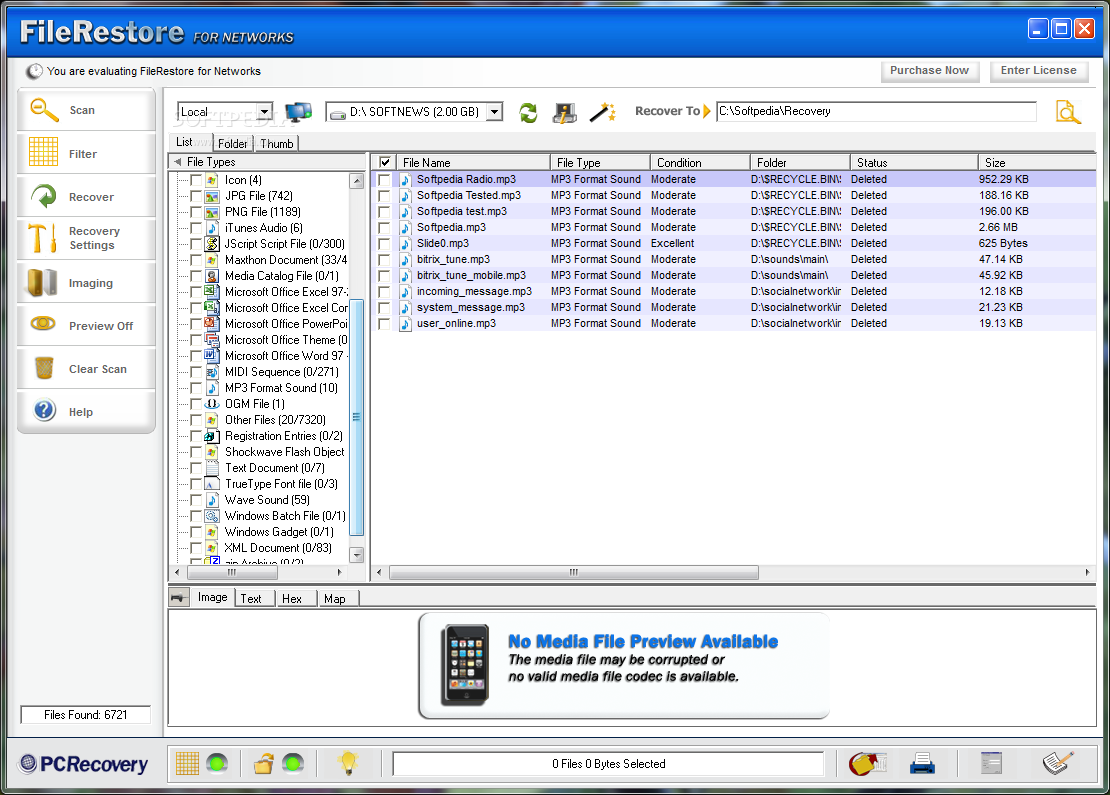This screenshot has width=1110, height=795.
Task: Click the green refresh drives icon
Action: point(528,113)
